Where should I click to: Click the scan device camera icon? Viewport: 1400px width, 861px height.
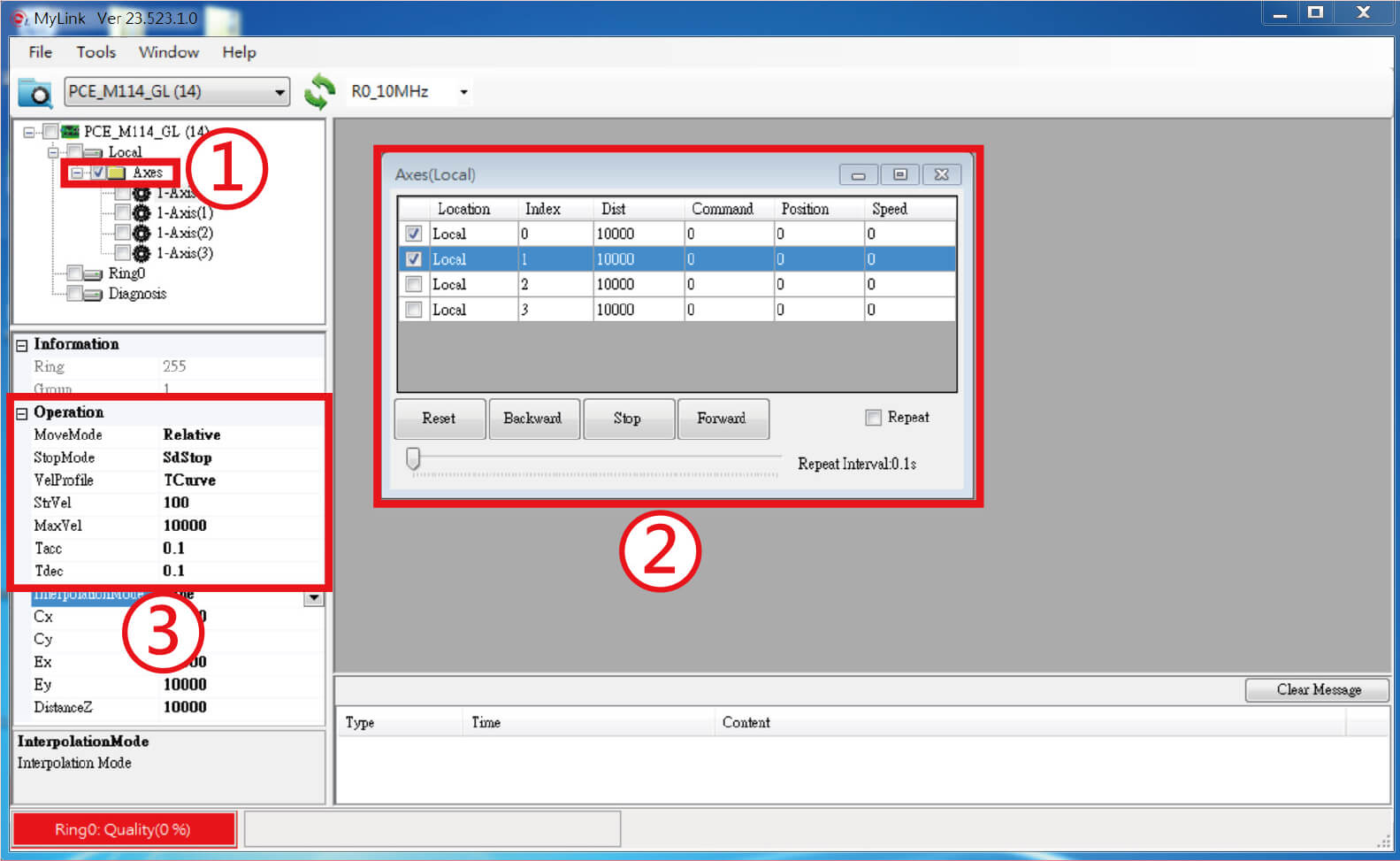point(35,92)
